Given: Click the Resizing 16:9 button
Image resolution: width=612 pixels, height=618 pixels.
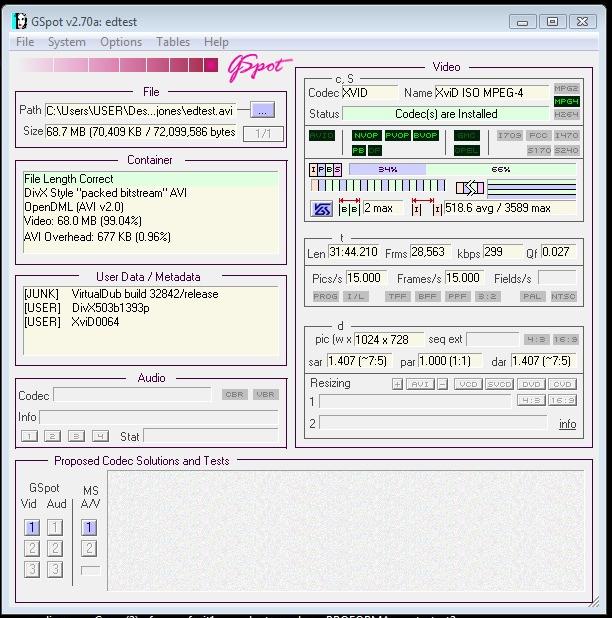Looking at the screenshot, I should click(562, 400).
